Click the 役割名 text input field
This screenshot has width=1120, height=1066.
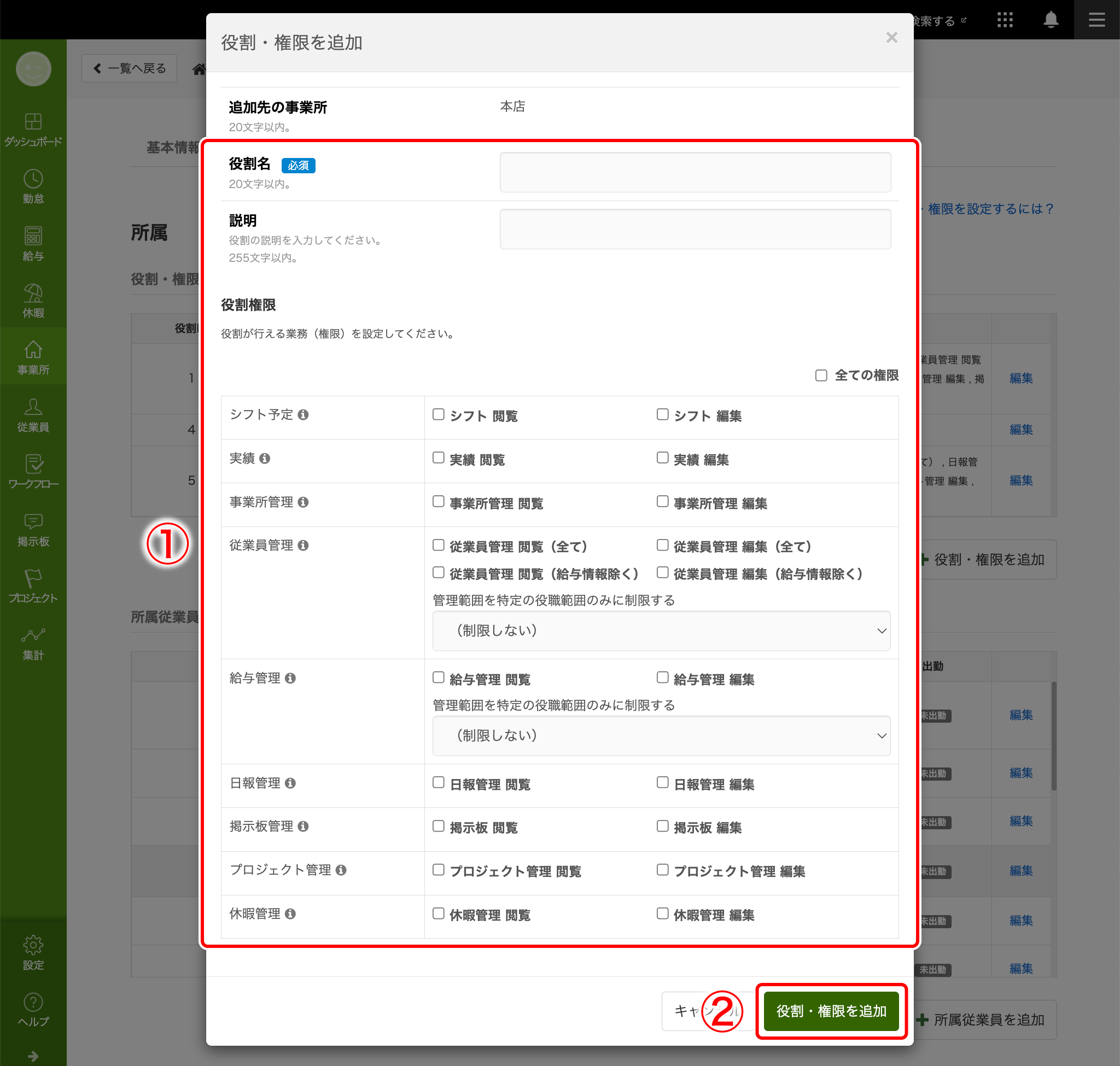(x=695, y=172)
